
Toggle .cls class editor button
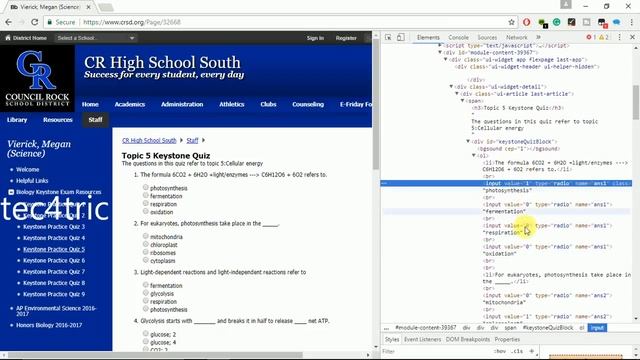click(x=518, y=351)
